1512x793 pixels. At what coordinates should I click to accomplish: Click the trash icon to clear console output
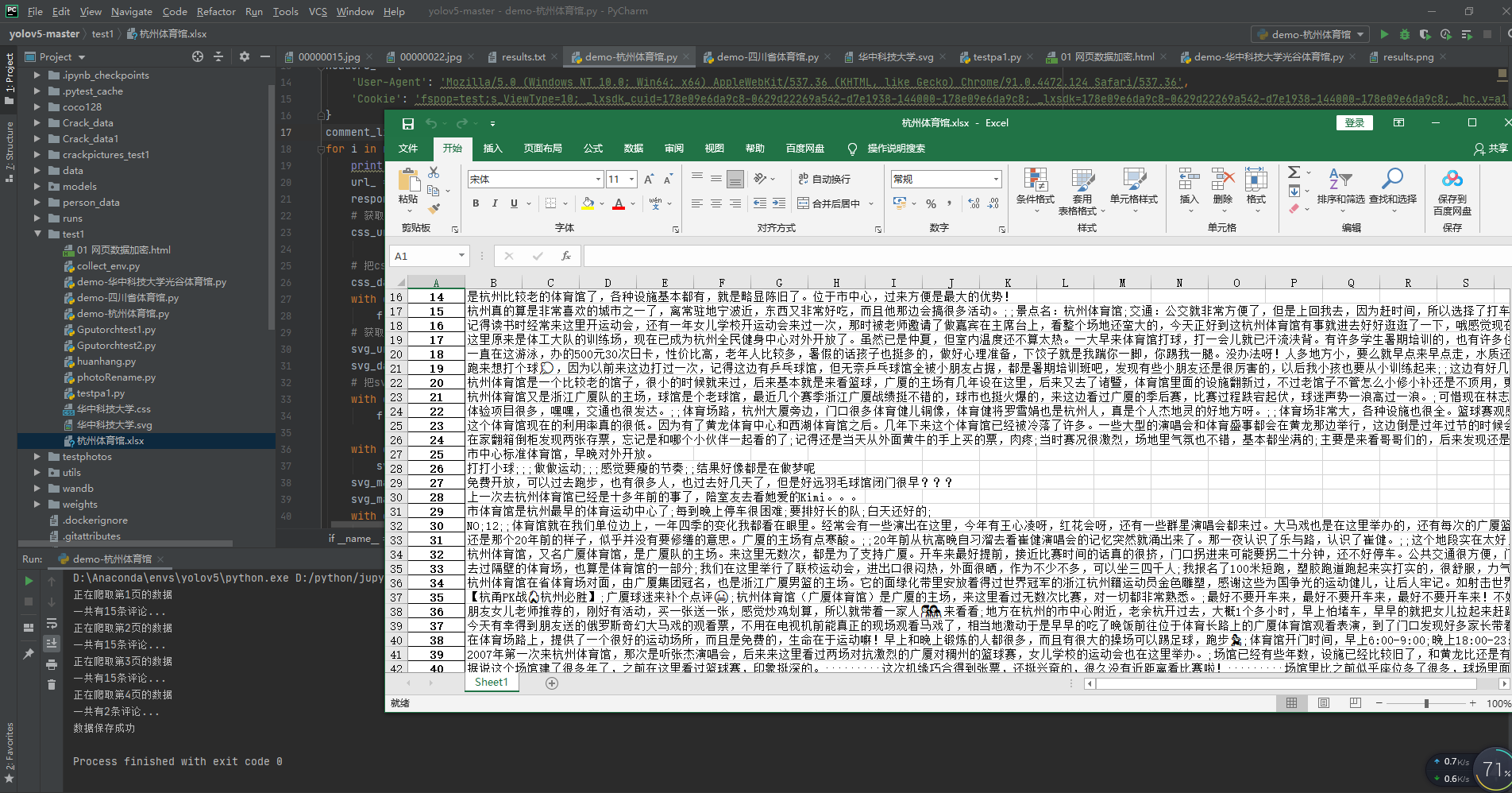[52, 684]
